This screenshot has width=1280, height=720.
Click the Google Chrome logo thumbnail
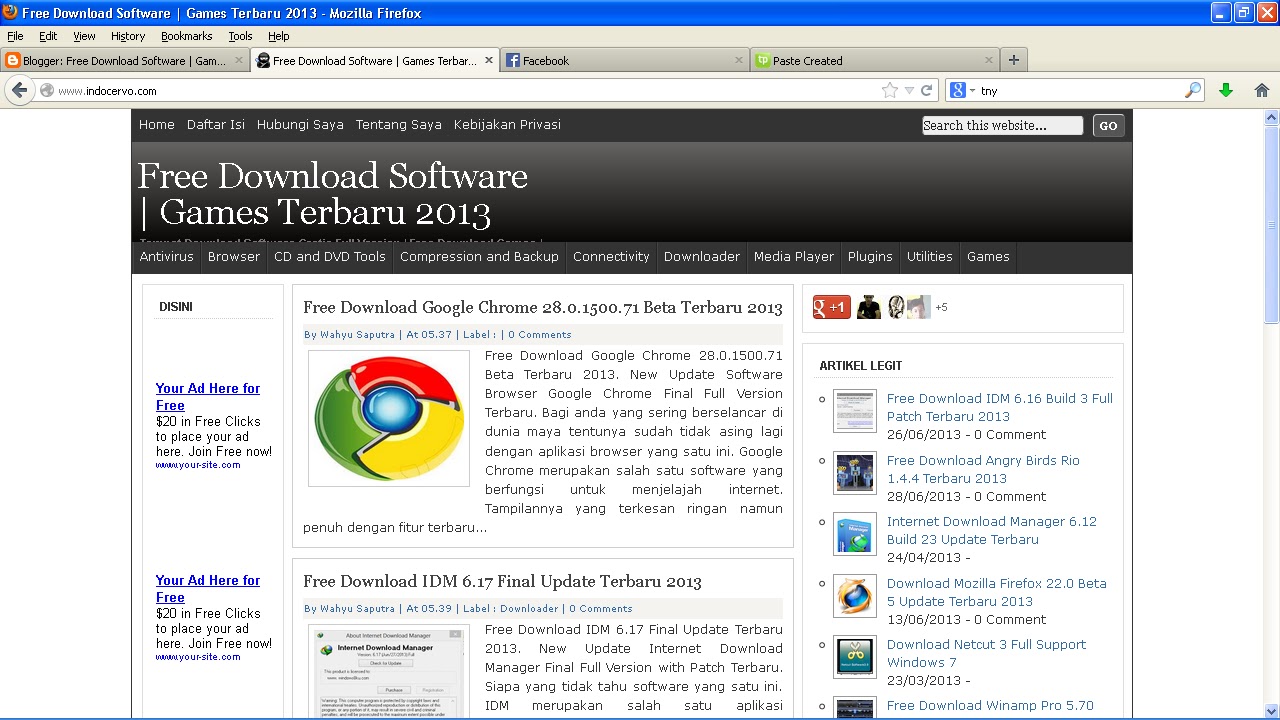pyautogui.click(x=389, y=418)
